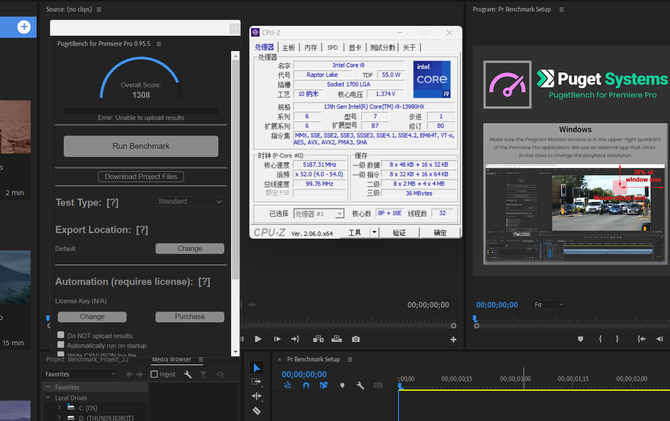Viewport: 670px width, 421px height.
Task: Switch to CPU-Z 测试分数 tab
Action: click(x=382, y=47)
